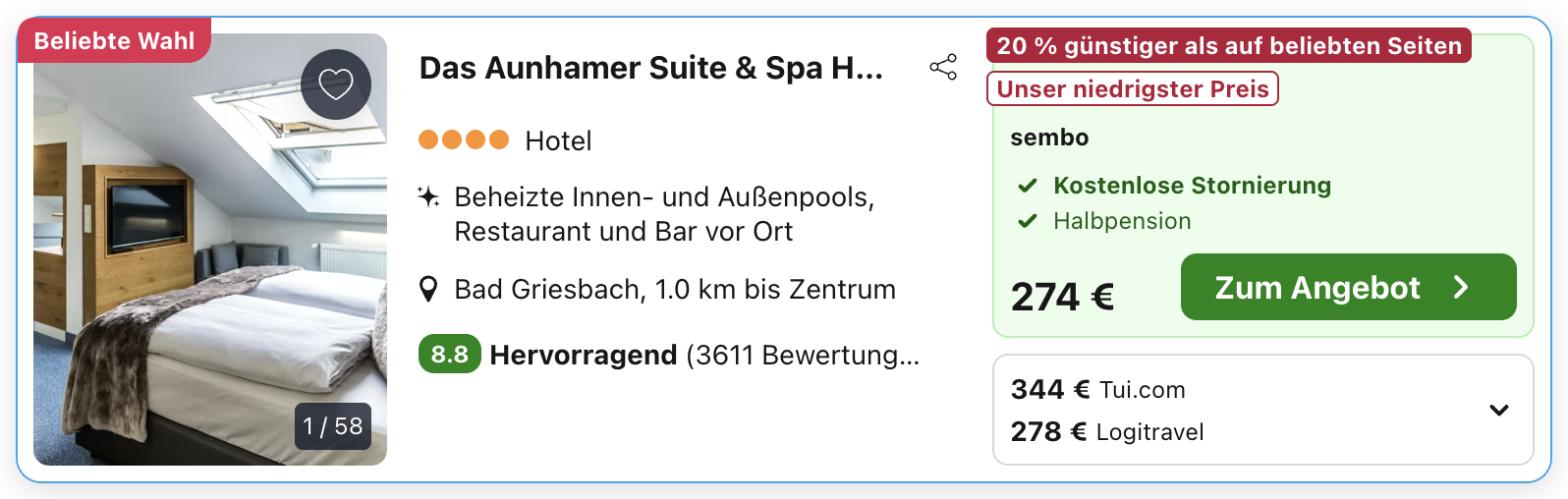Click the share icon beside the hotel name

tap(943, 68)
